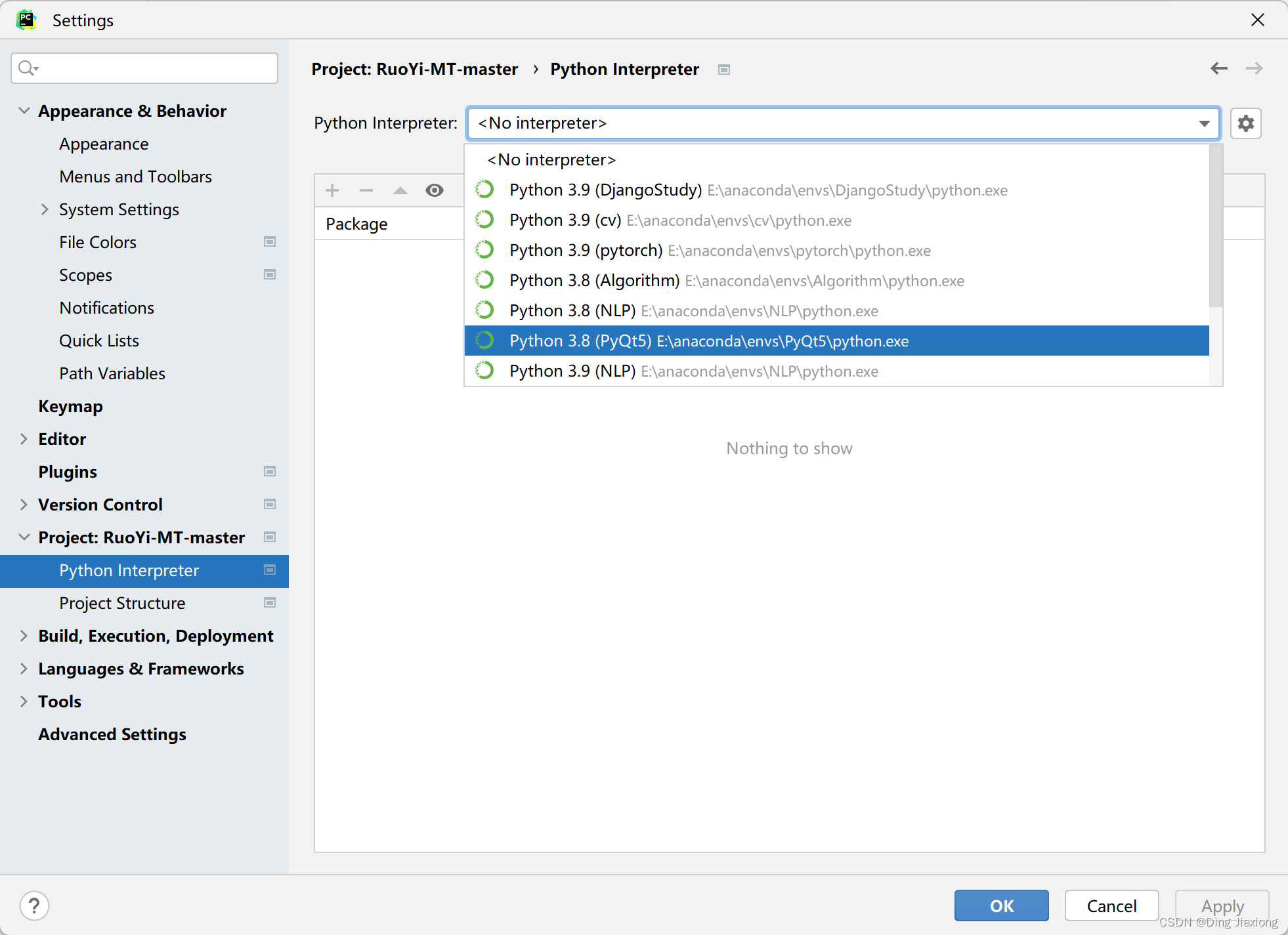Click project icon next to Version Control
This screenshot has height=935, width=1288.
[269, 505]
